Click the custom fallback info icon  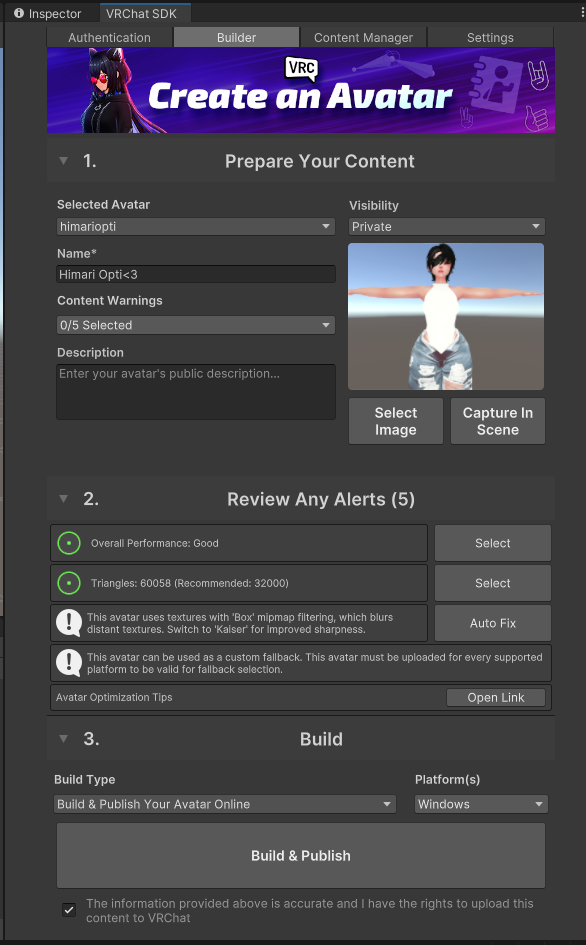[69, 662]
